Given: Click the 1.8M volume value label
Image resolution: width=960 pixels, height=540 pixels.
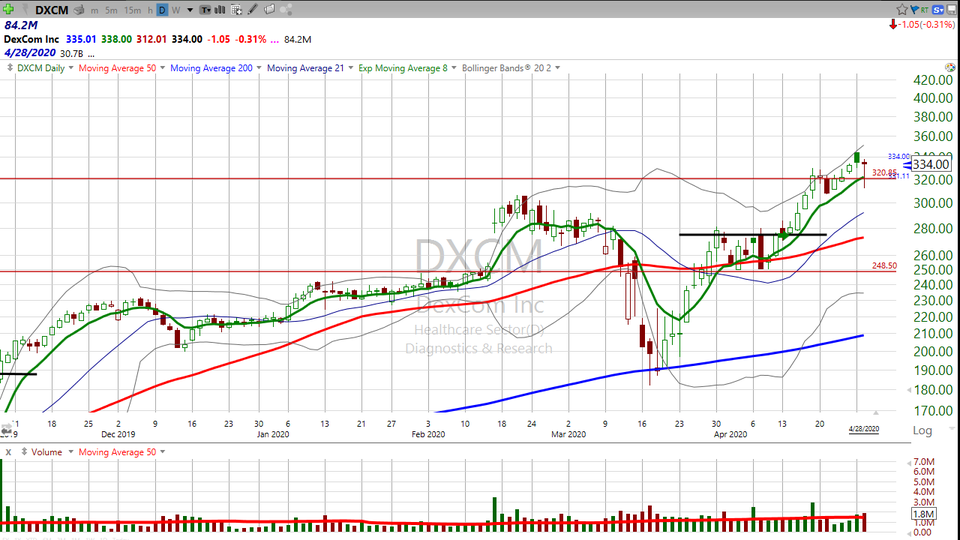Looking at the screenshot, I should point(923,514).
